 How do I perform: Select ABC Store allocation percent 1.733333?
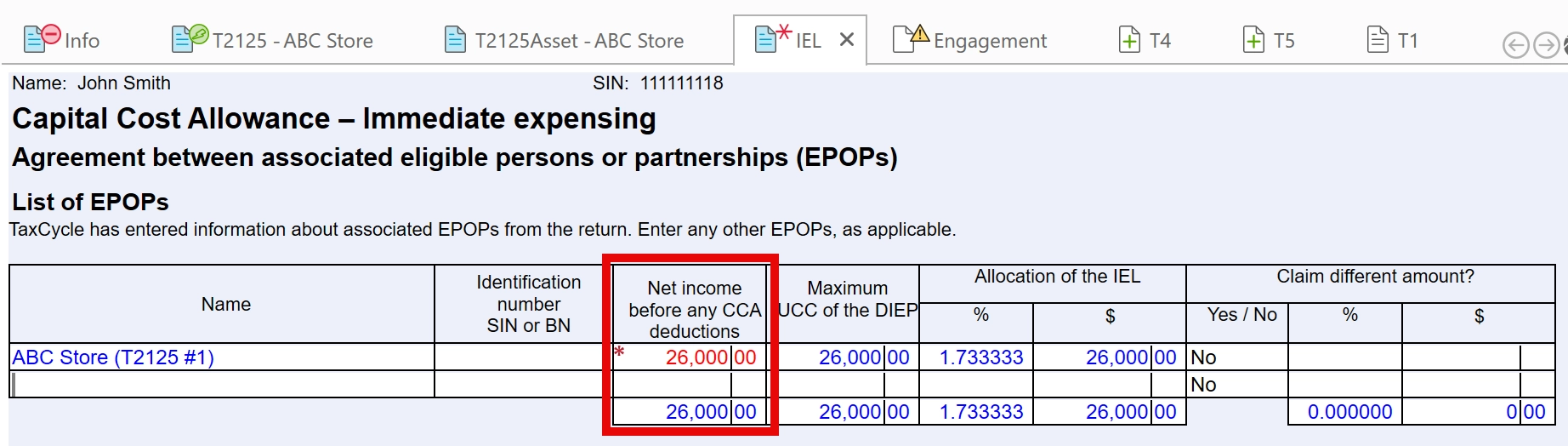[976, 357]
